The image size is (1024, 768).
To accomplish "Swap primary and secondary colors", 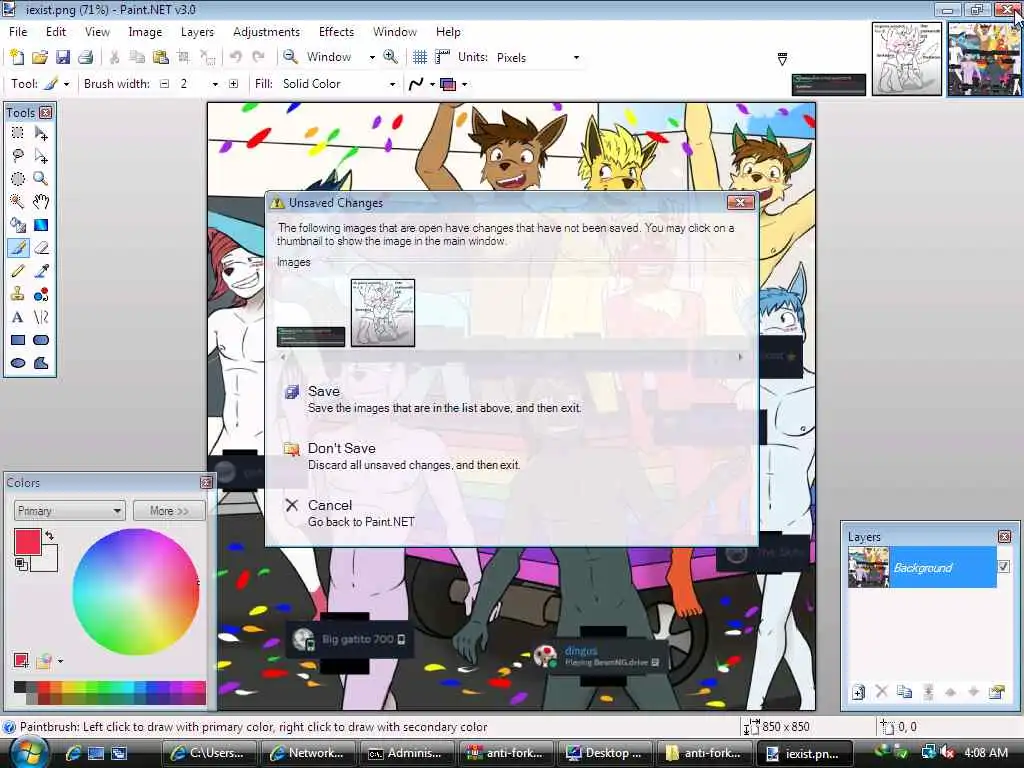I will tap(50, 536).
